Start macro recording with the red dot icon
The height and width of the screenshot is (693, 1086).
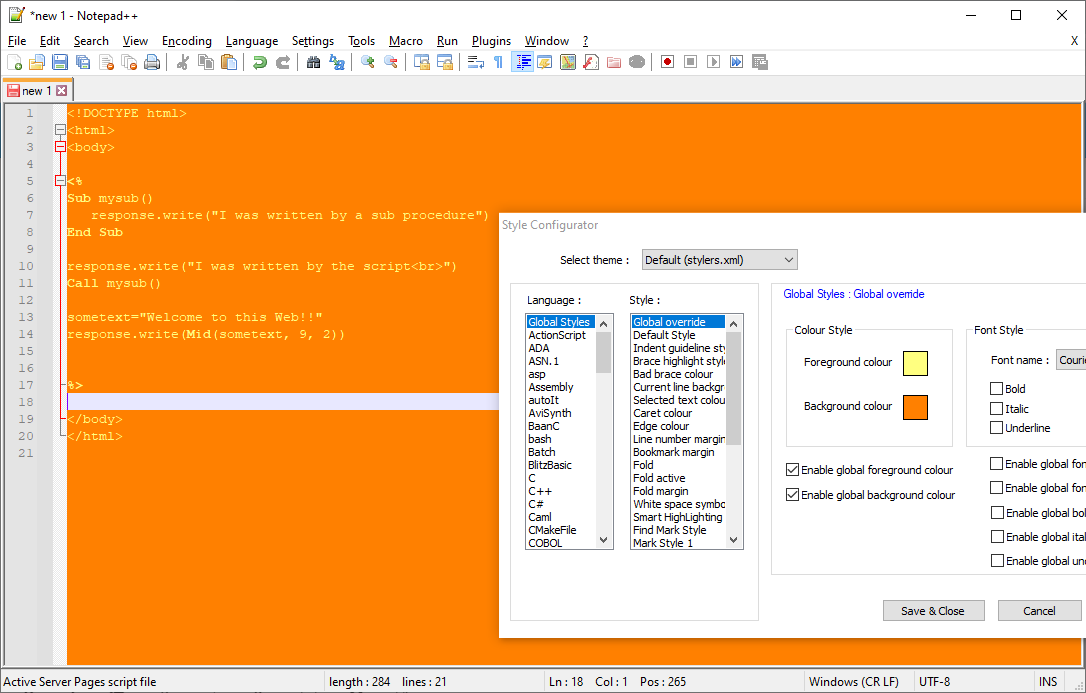pos(668,62)
